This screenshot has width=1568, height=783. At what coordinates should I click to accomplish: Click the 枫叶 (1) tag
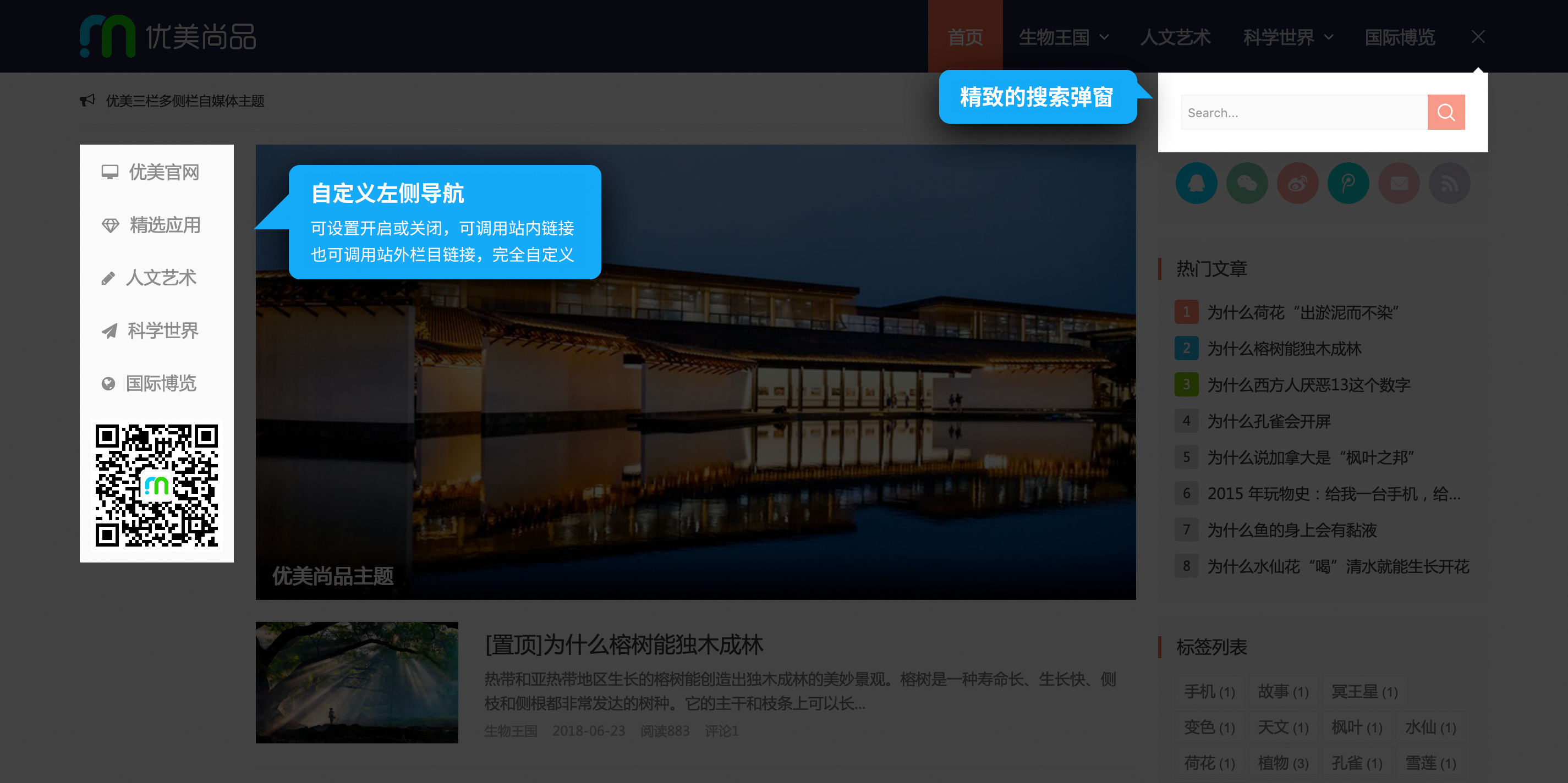[1356, 727]
